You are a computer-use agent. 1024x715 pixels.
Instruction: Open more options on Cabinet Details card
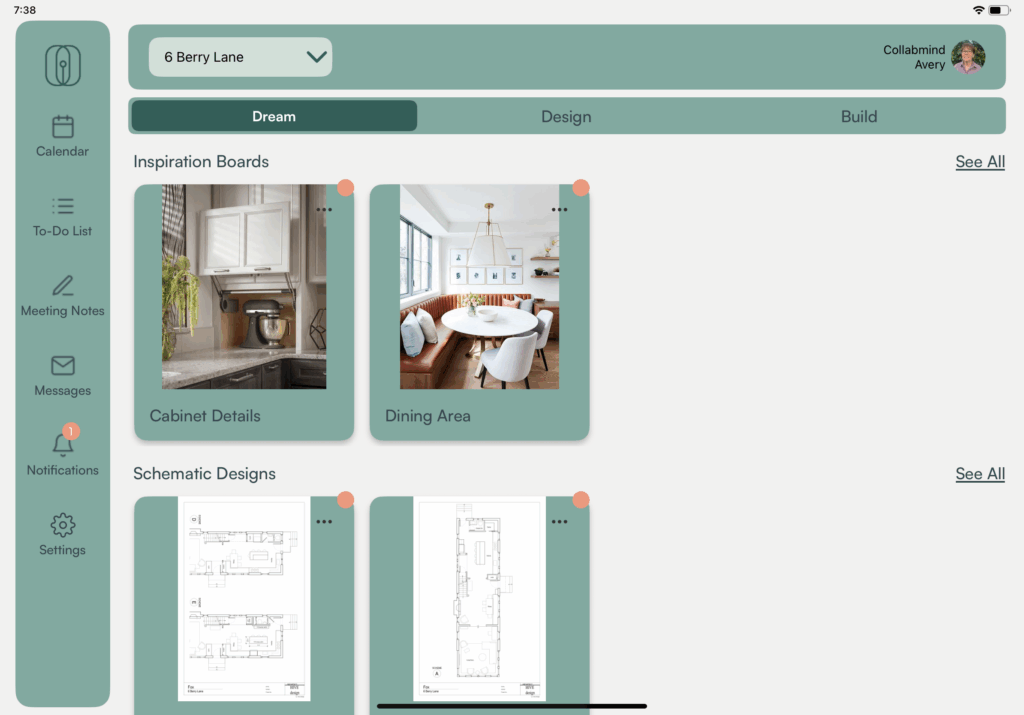[324, 210]
